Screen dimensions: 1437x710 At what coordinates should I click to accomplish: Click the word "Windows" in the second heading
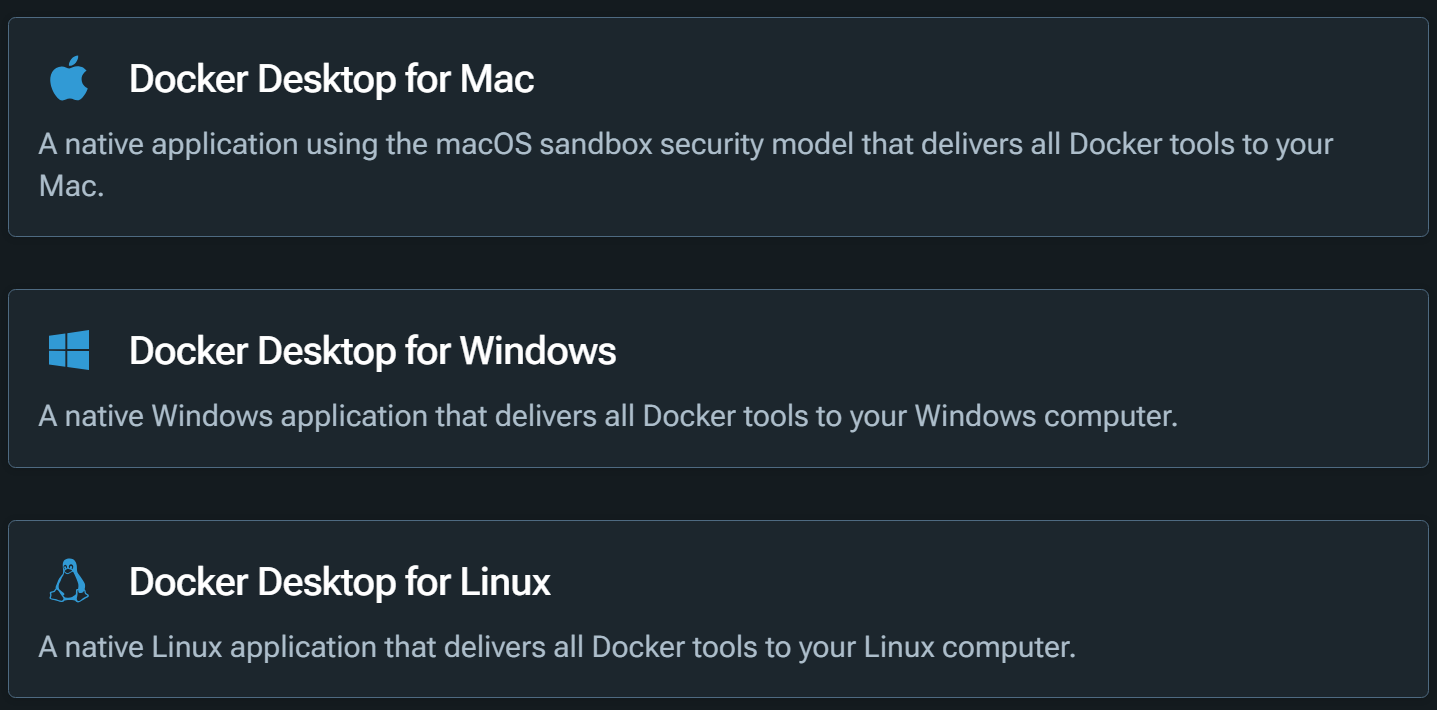click(538, 350)
